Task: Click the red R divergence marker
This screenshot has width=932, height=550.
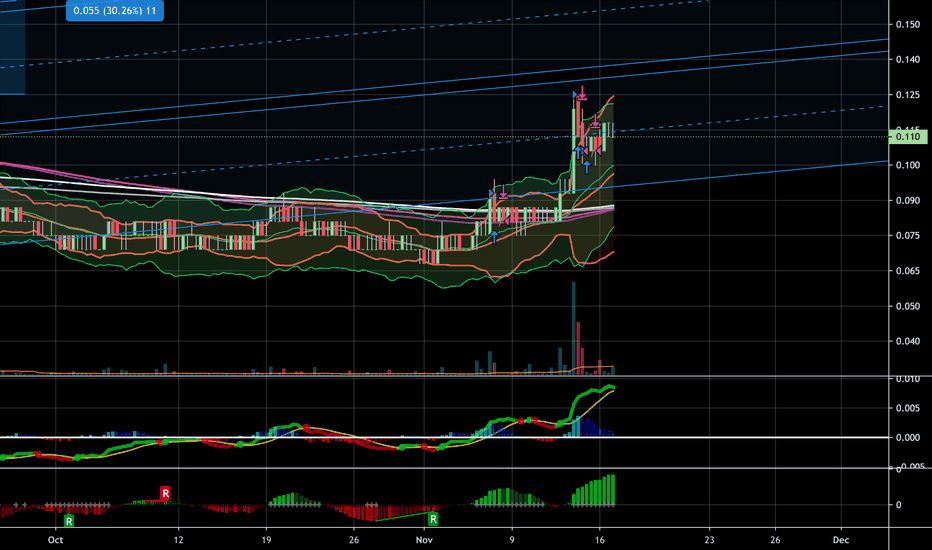Action: click(x=165, y=493)
